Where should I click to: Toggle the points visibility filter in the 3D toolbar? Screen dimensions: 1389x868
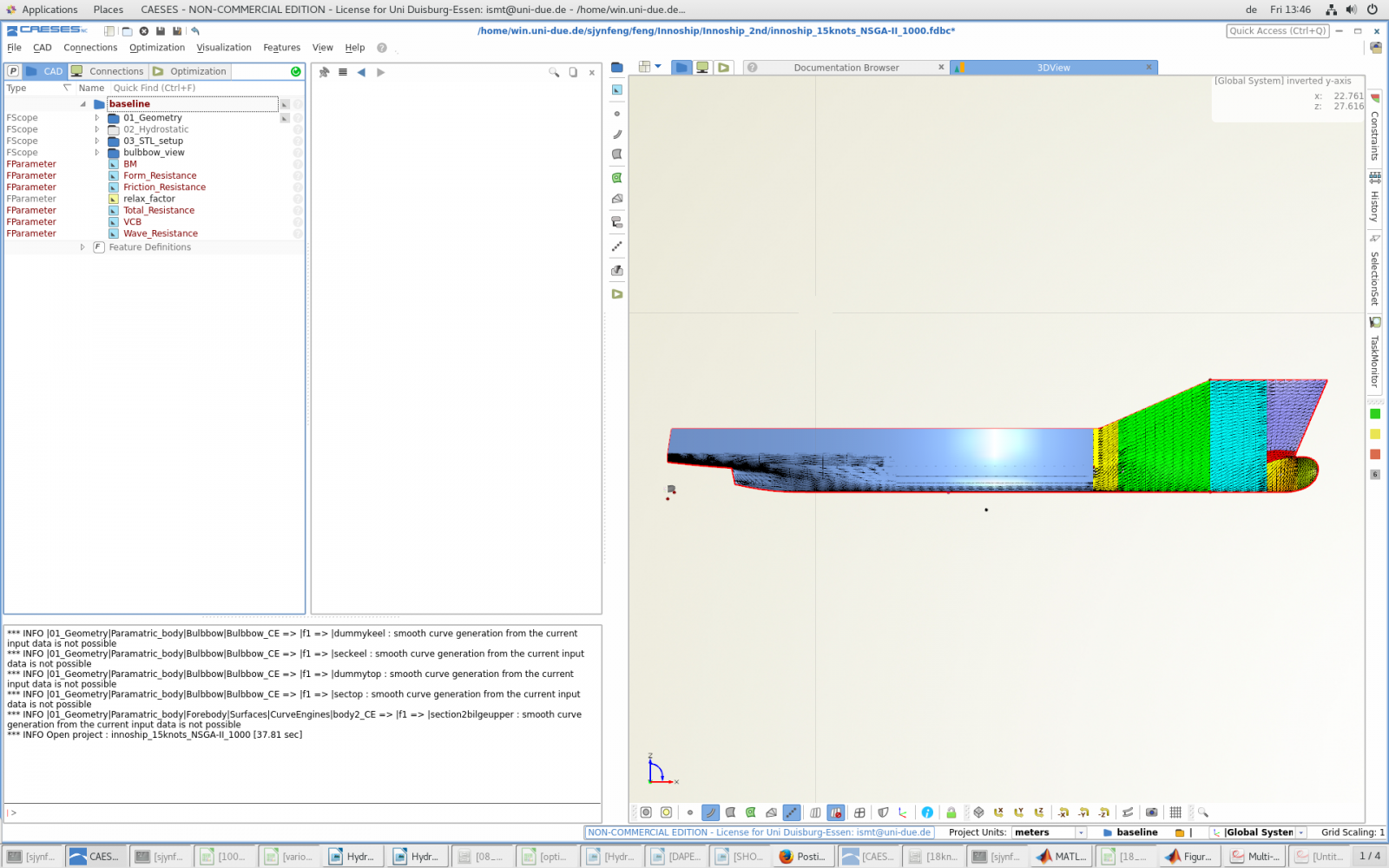click(690, 812)
